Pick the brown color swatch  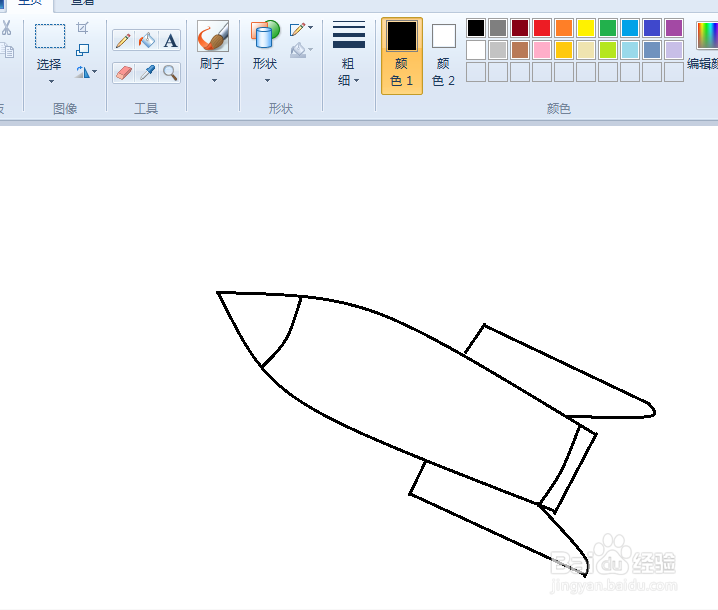coord(520,50)
